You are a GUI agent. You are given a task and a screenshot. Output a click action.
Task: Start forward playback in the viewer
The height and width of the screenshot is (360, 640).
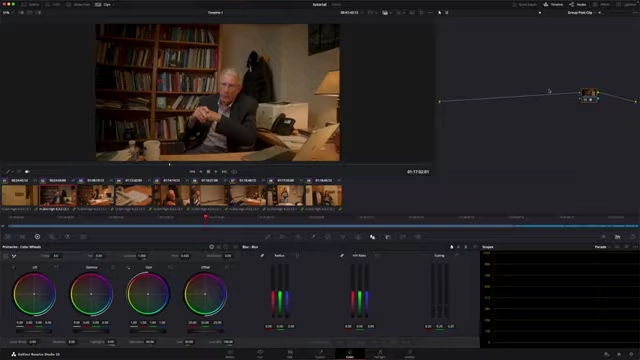click(x=216, y=172)
